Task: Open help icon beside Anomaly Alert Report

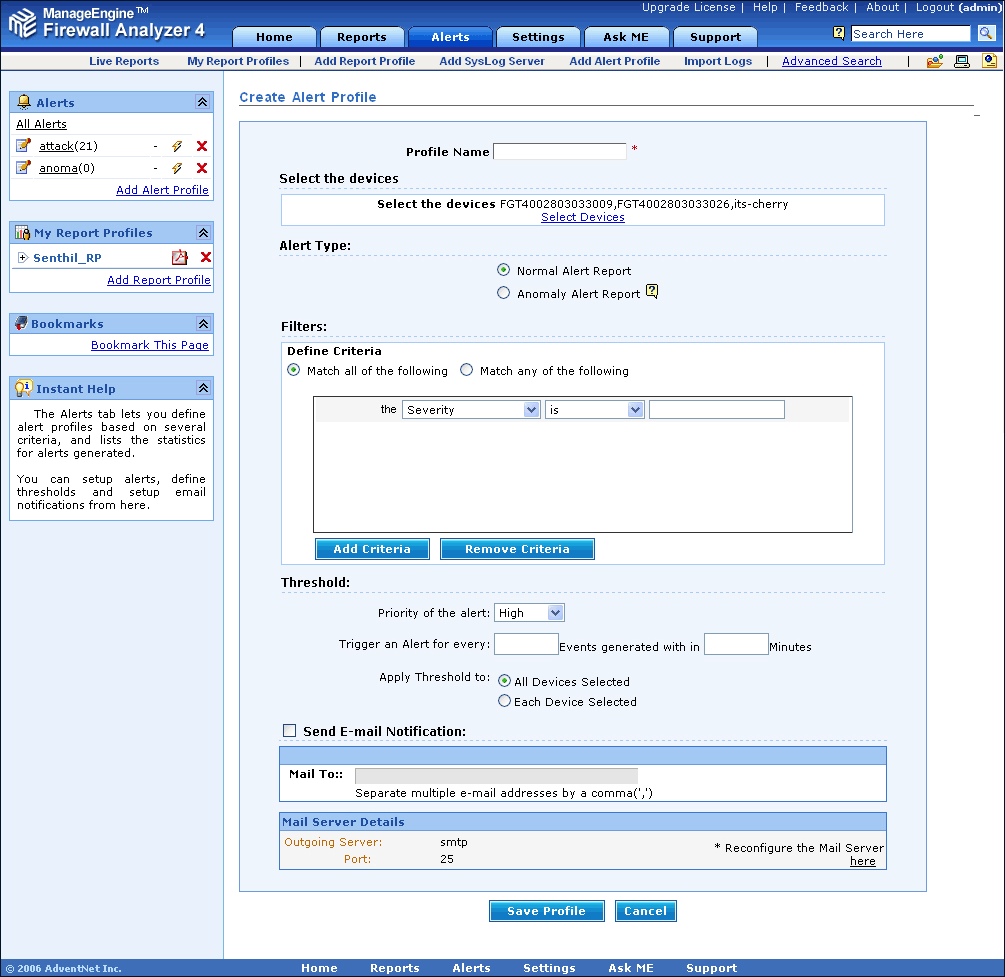Action: click(x=652, y=292)
